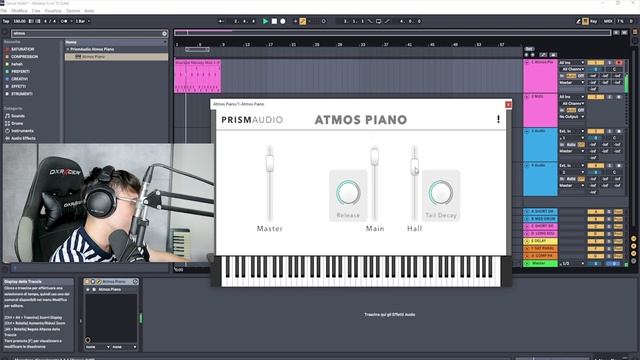The width and height of the screenshot is (640, 360).
Task: Click the Set button above track headers
Action: (x=529, y=49)
